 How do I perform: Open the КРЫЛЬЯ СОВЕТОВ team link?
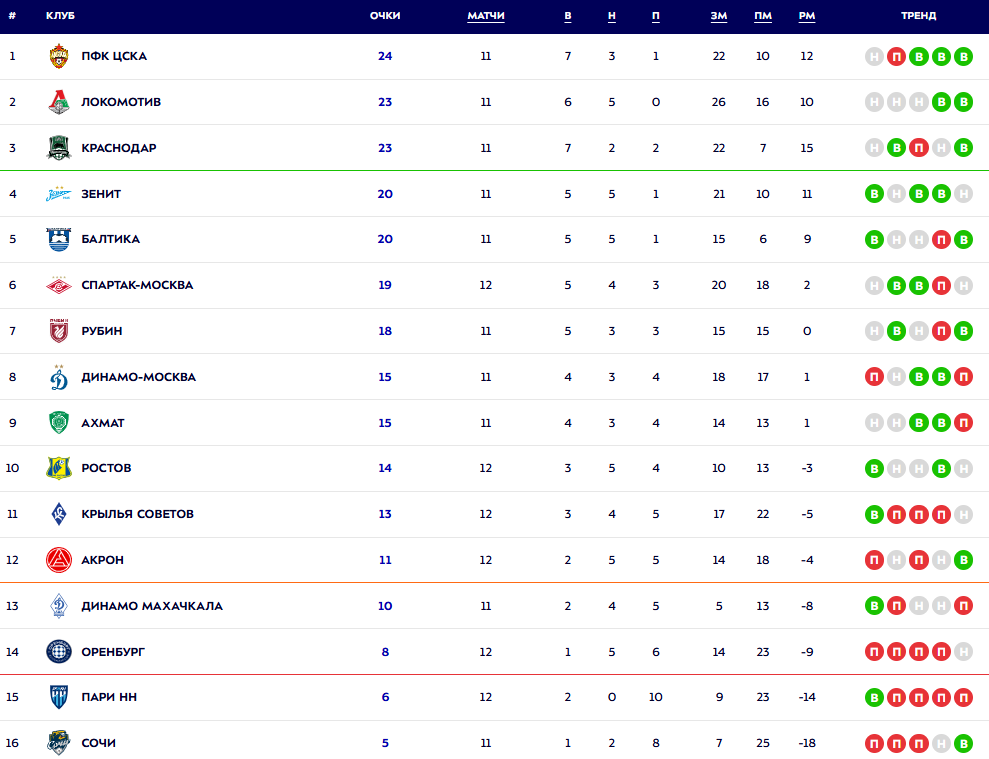pyautogui.click(x=138, y=514)
